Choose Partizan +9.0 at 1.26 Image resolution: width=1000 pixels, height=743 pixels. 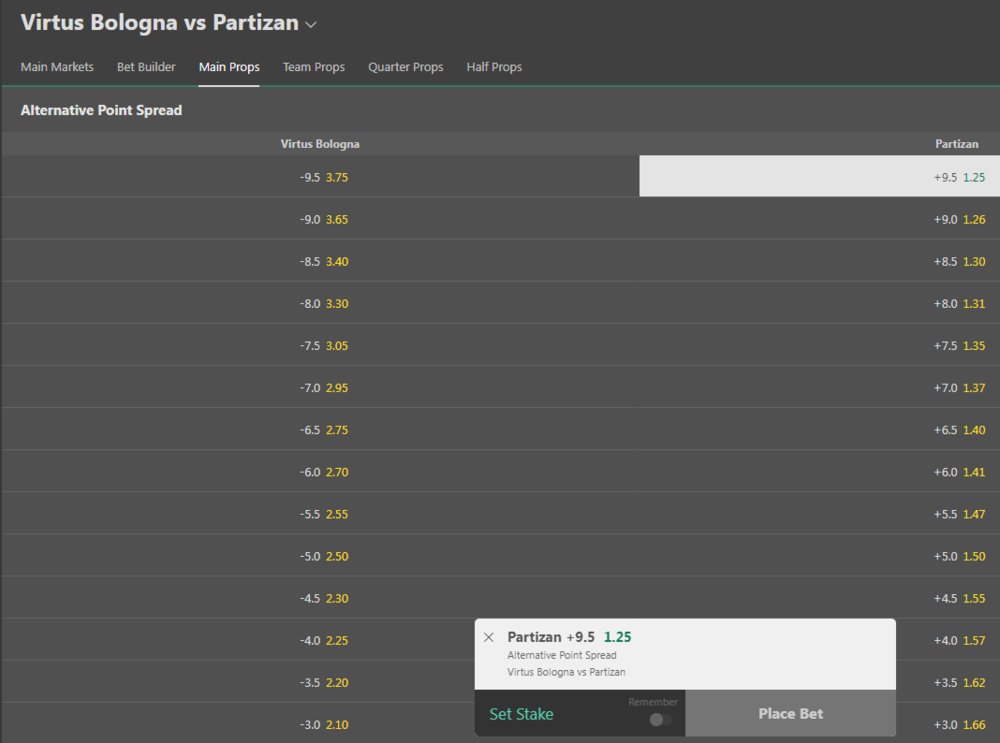click(820, 219)
